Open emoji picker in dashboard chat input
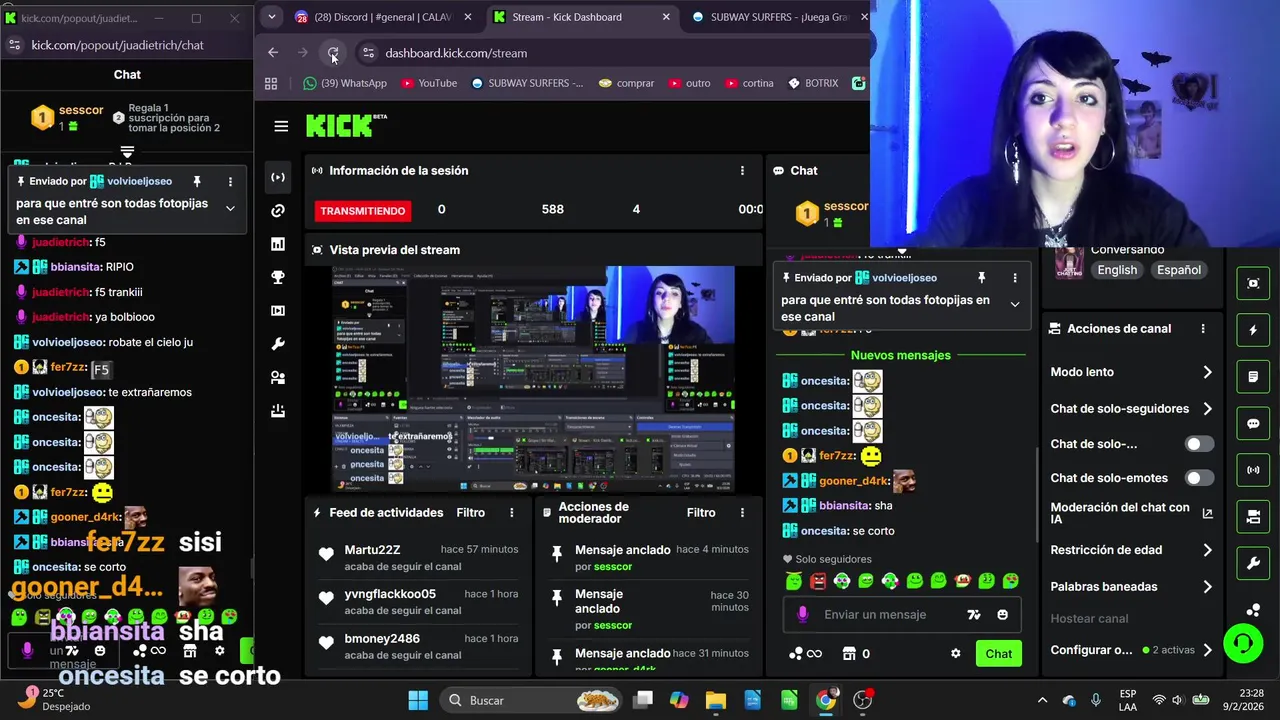Screen dimensions: 1280x720 (1002, 615)
